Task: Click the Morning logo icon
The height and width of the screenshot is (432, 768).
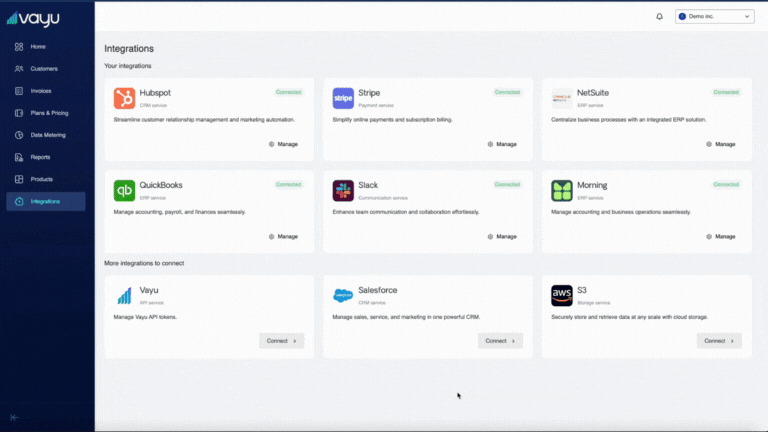Action: 562,191
